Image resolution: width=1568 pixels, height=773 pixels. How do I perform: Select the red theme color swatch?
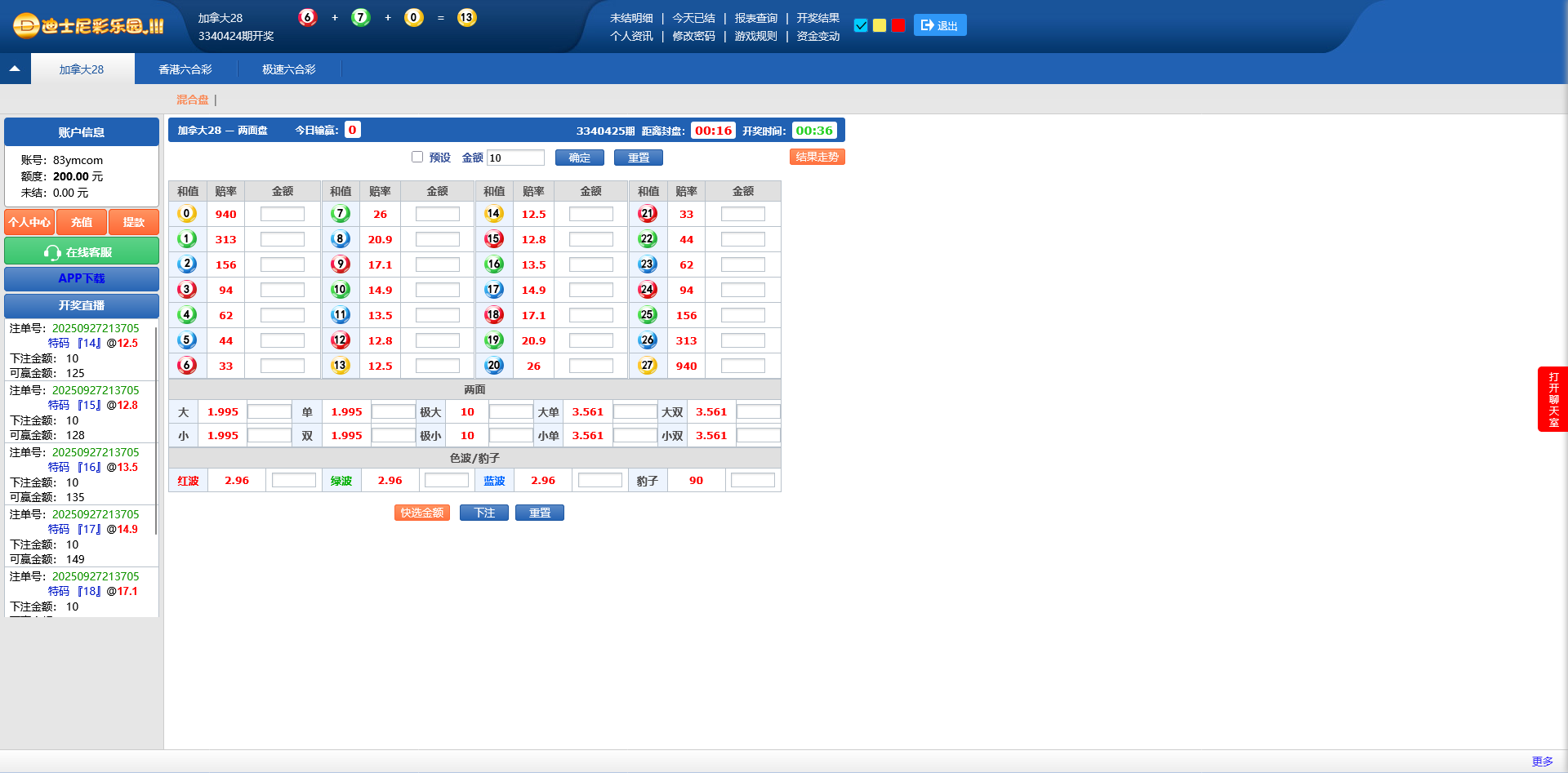898,25
